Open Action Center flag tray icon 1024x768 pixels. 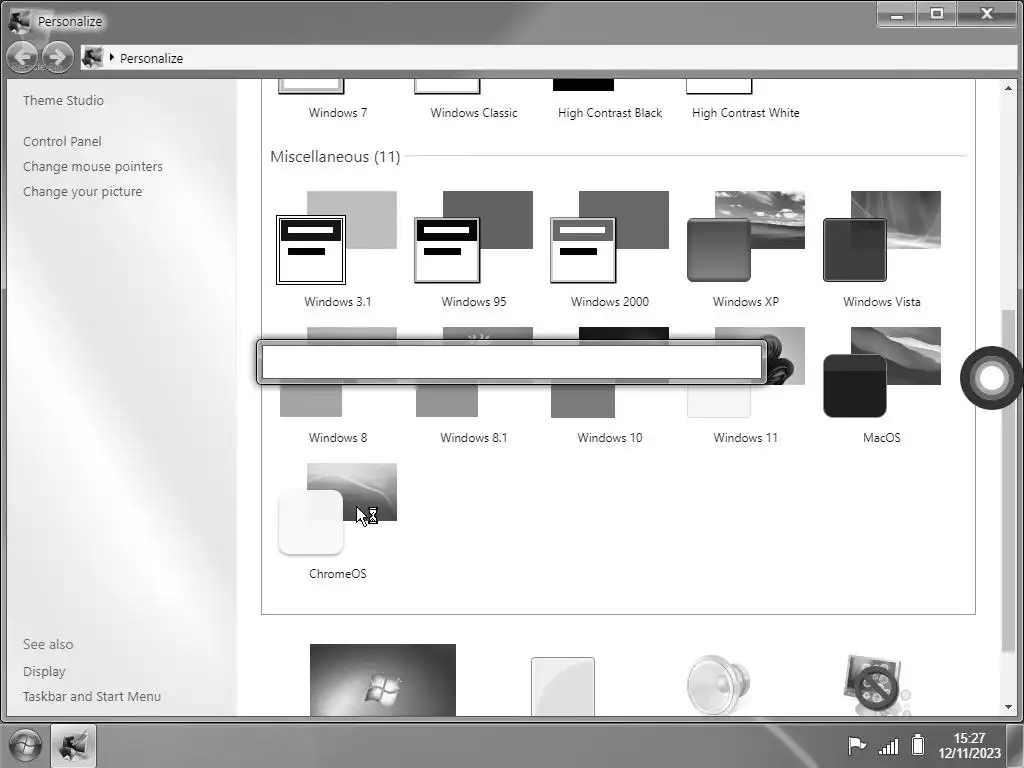[856, 745]
